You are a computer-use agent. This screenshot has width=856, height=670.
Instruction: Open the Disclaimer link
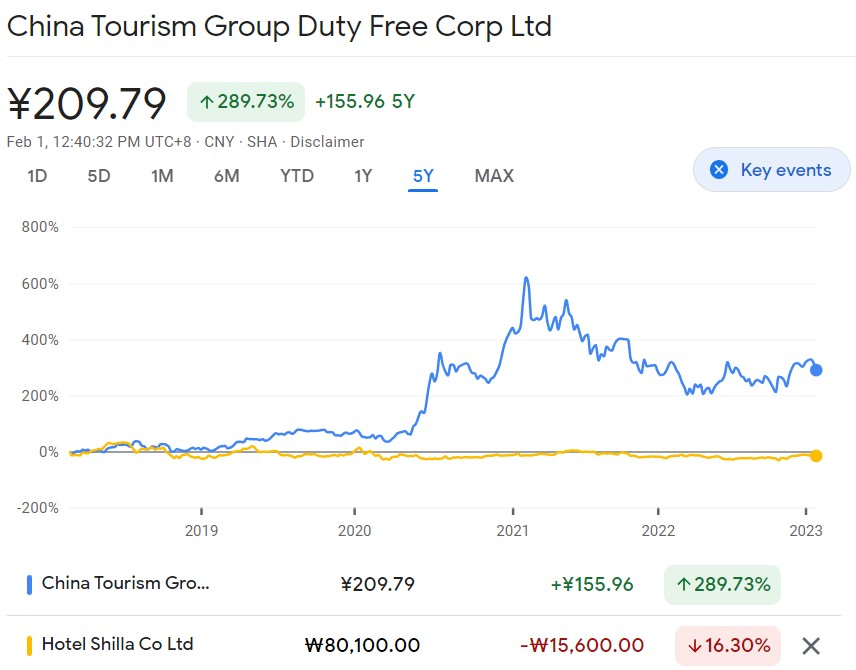coord(327,142)
